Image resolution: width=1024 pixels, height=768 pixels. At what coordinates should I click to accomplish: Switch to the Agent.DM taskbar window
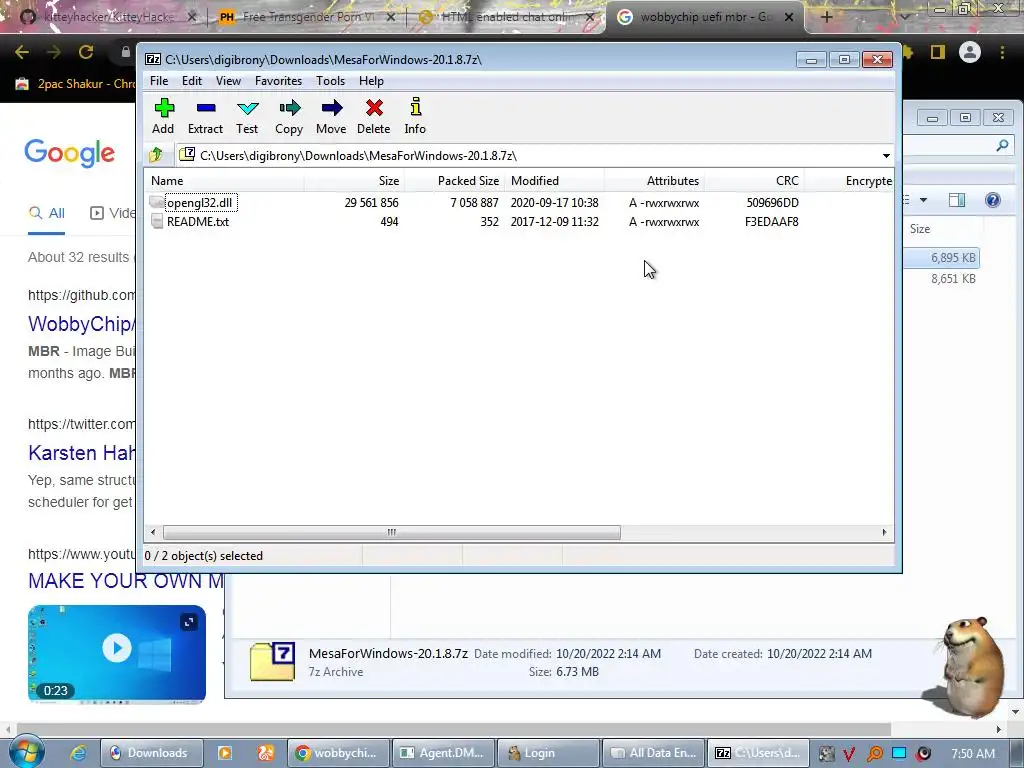[441, 753]
